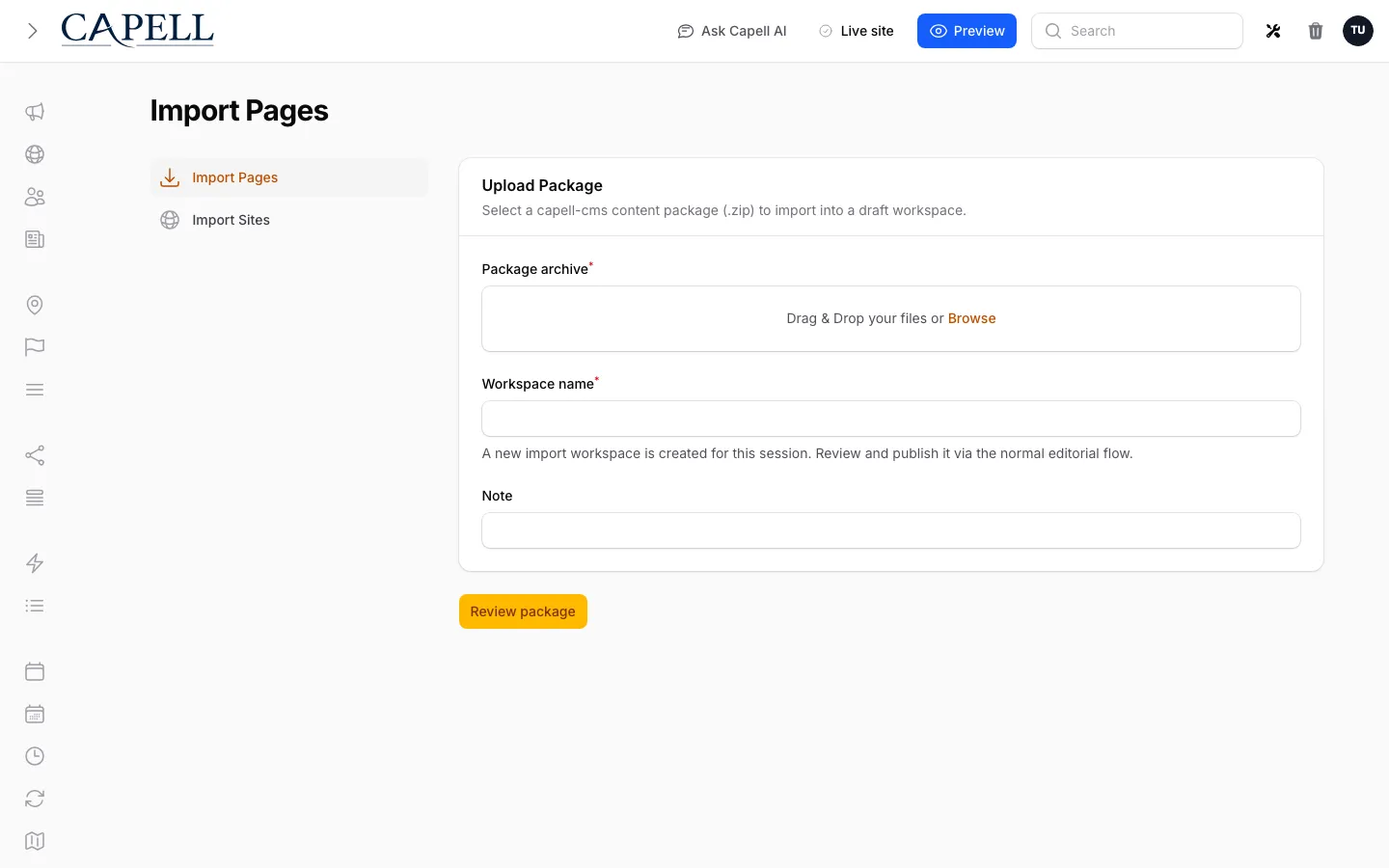Click the flag sidebar icon

(x=35, y=347)
